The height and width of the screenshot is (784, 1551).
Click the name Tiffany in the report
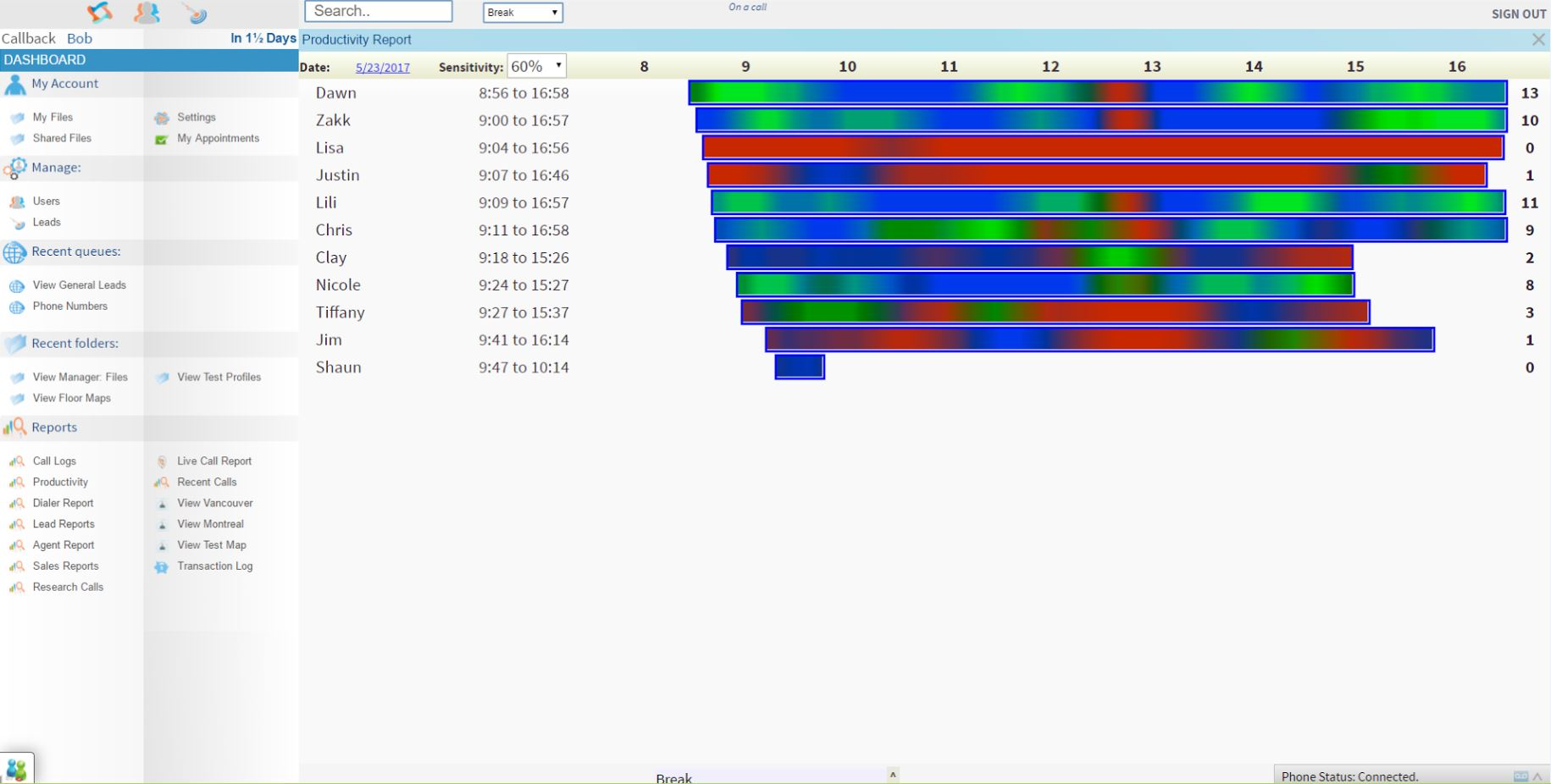[341, 312]
